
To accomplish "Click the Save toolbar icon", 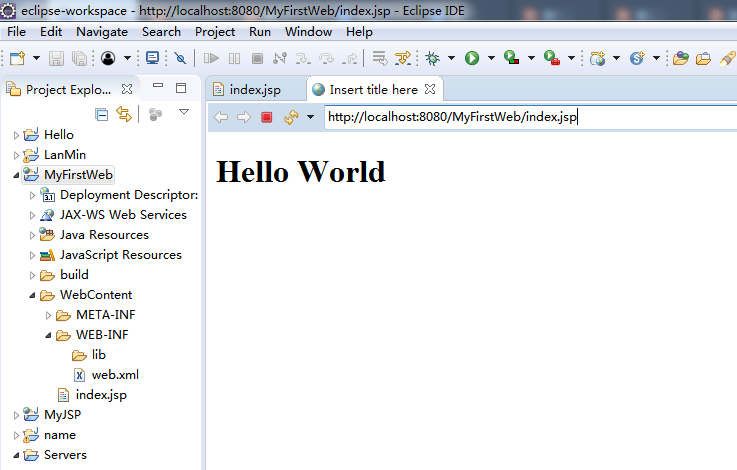I will coord(56,58).
